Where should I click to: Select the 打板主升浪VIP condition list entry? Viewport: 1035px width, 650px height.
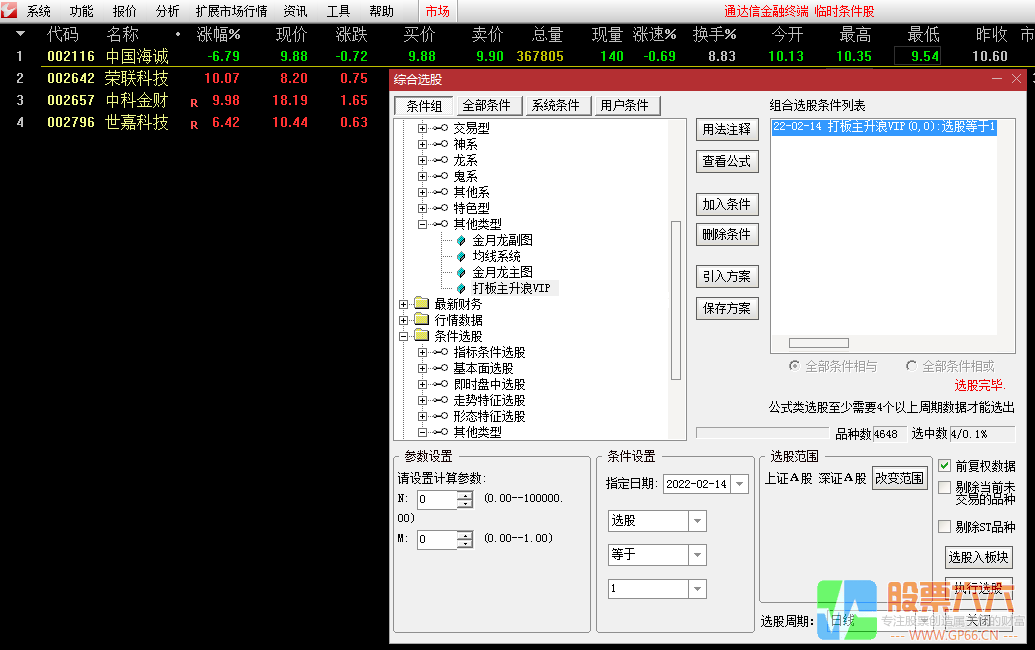click(x=884, y=127)
